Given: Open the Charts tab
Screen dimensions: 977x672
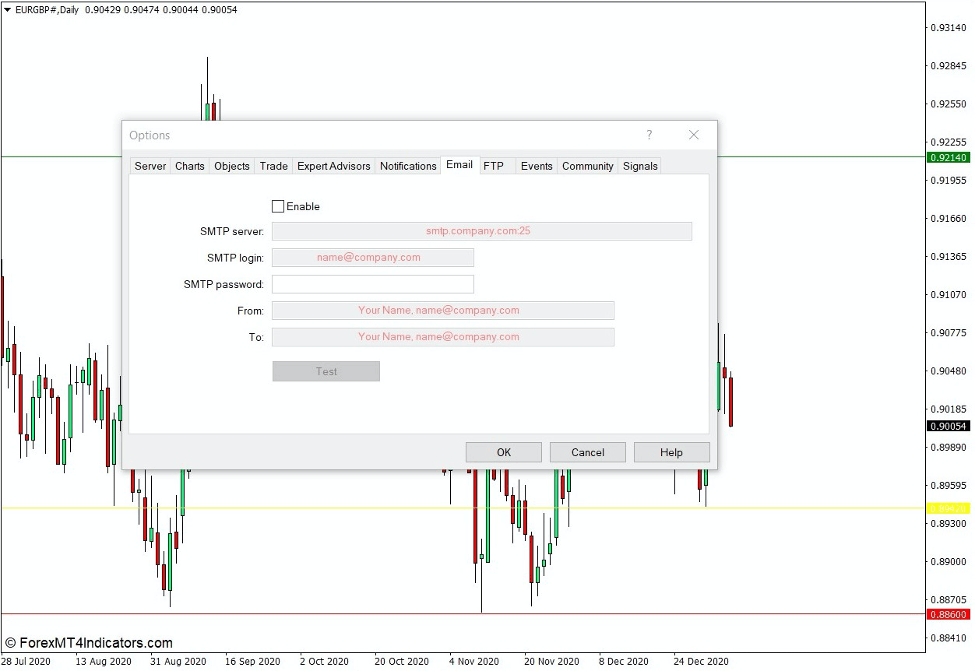Looking at the screenshot, I should click(189, 166).
